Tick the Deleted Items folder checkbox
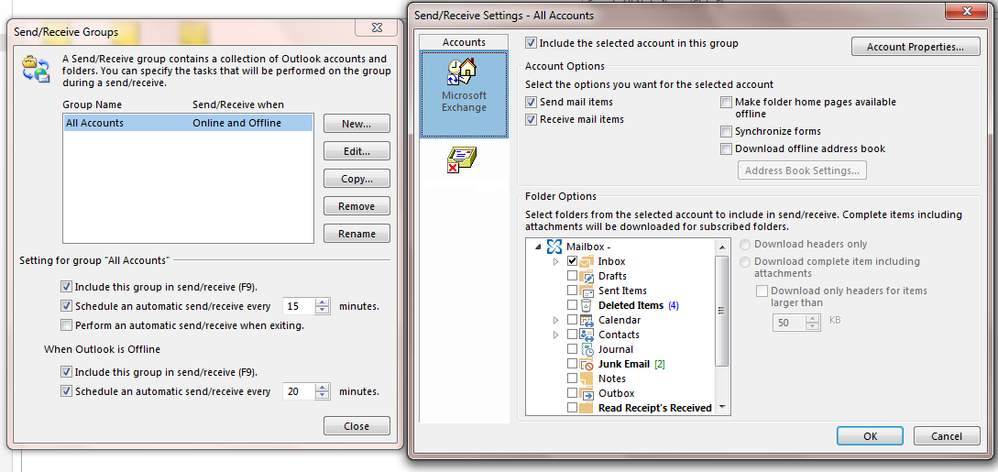This screenshot has width=998, height=472. (x=572, y=305)
